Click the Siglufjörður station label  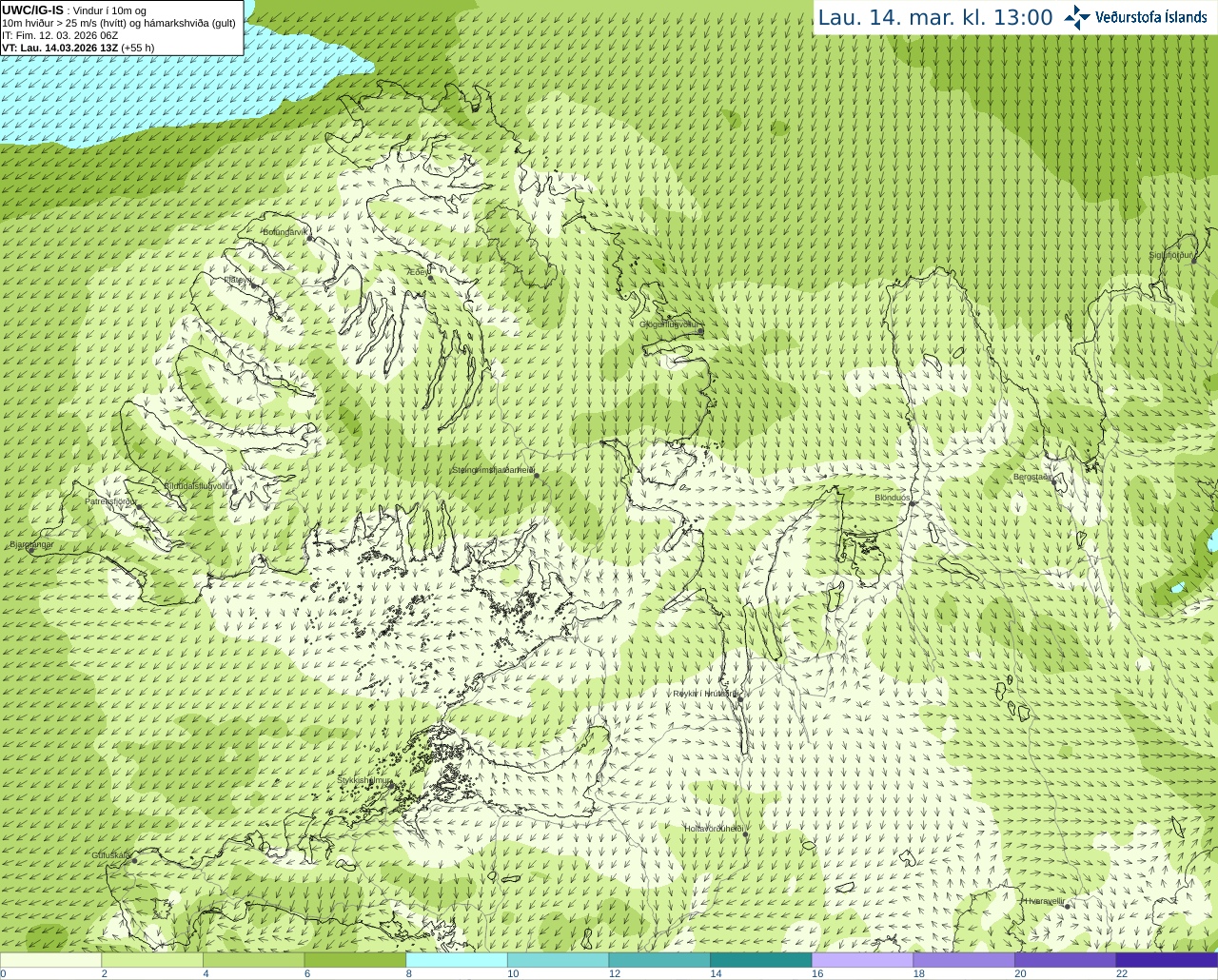click(x=1170, y=255)
